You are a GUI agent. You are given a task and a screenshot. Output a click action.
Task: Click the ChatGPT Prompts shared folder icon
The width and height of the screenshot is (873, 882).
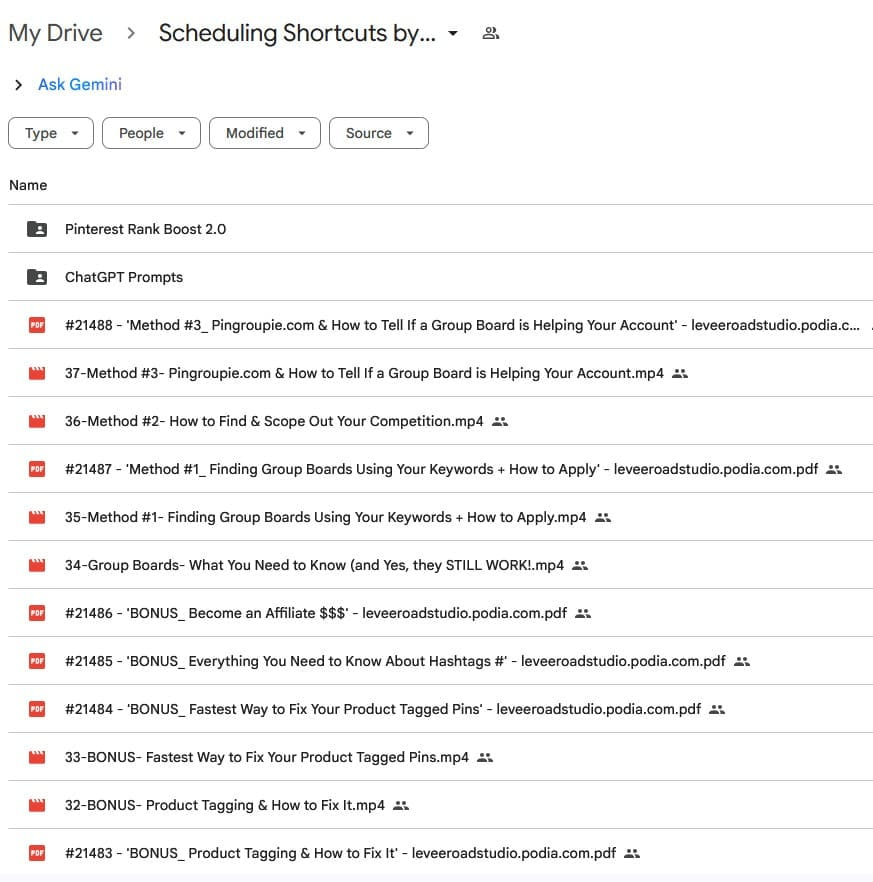[x=37, y=277]
